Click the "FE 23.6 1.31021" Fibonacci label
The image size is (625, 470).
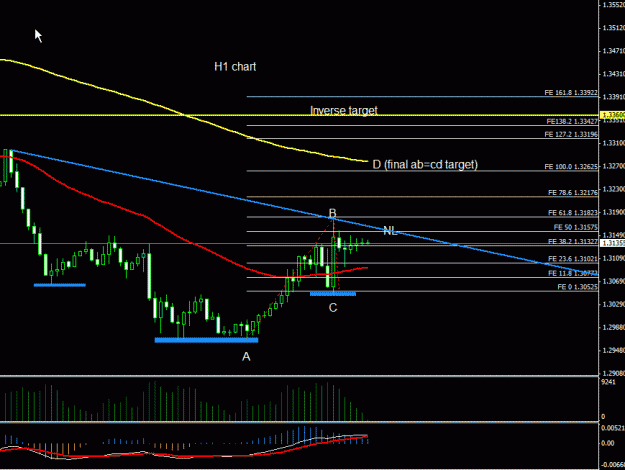coord(573,259)
